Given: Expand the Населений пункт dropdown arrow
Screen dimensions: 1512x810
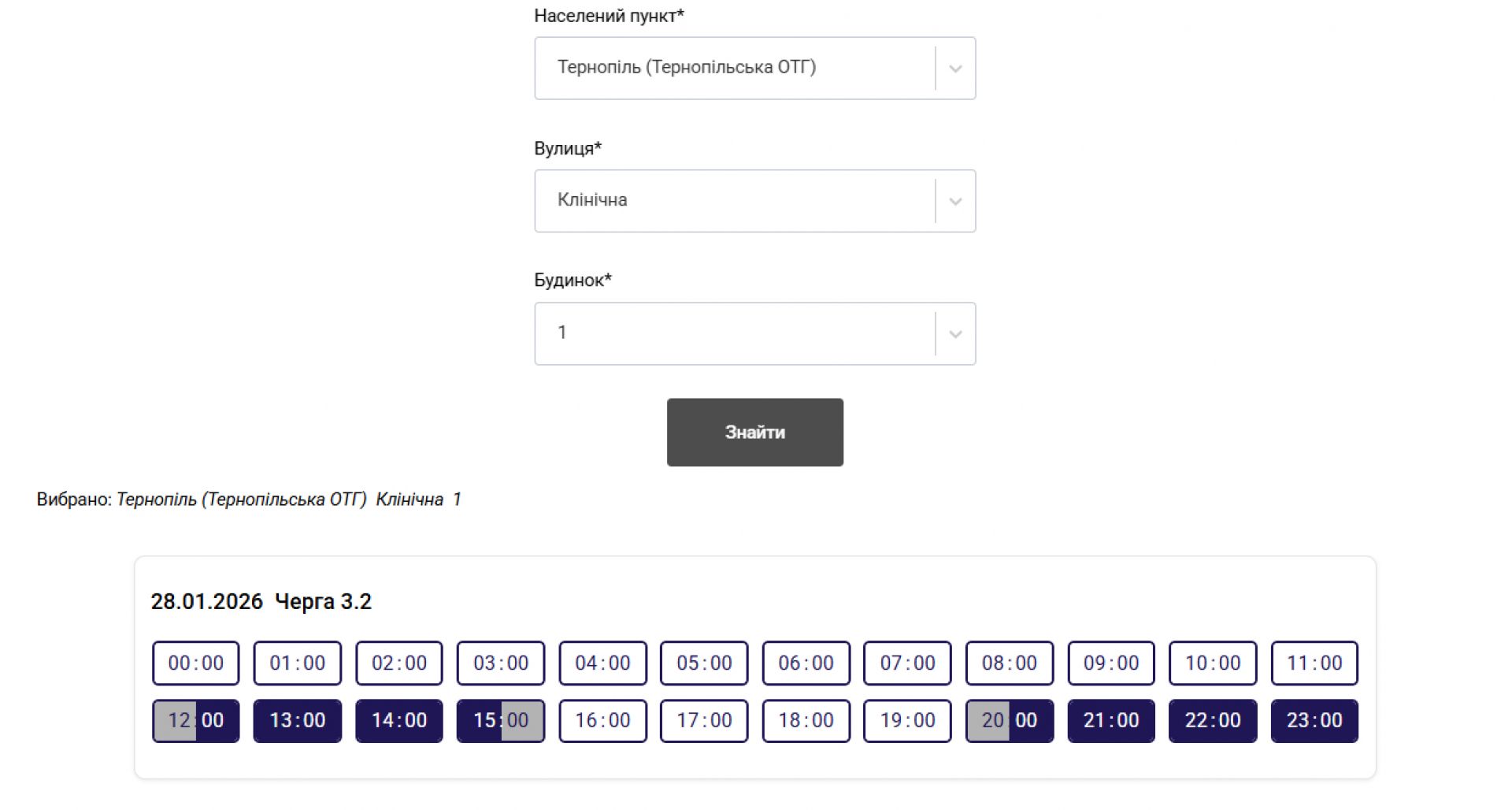Looking at the screenshot, I should coord(955,69).
